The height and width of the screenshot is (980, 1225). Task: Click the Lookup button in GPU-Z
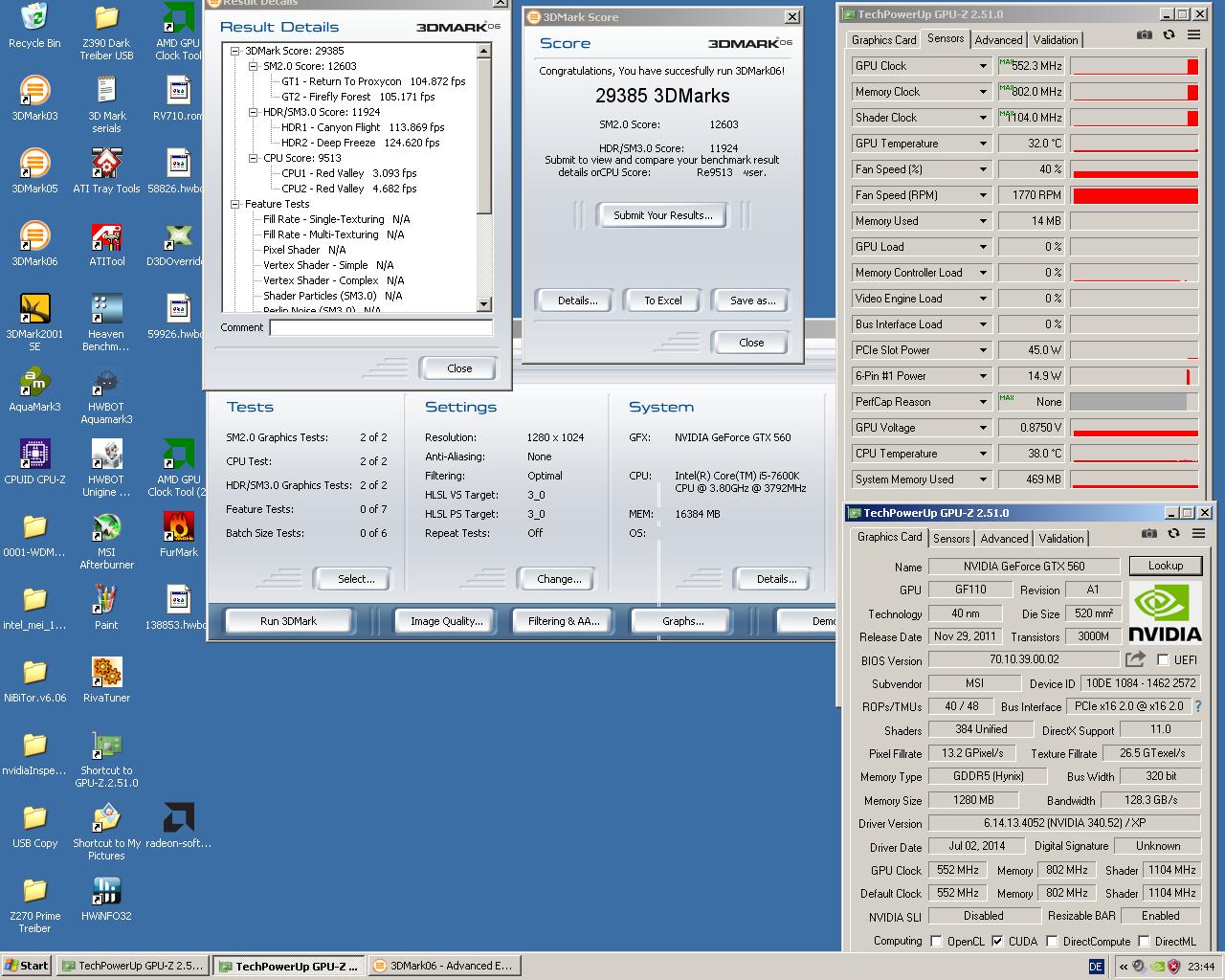click(1165, 566)
